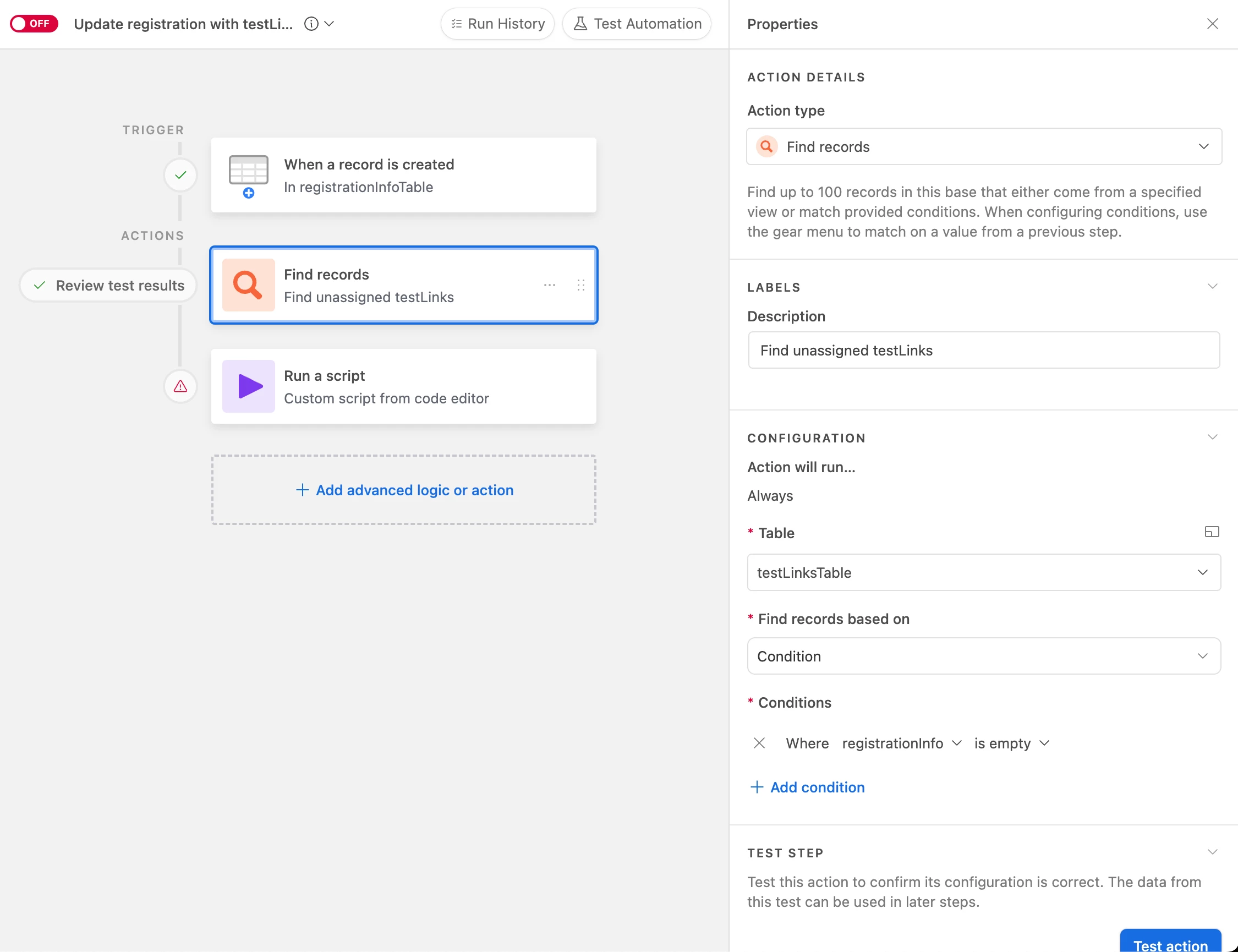
Task: Select the Run a script play icon
Action: pos(248,386)
